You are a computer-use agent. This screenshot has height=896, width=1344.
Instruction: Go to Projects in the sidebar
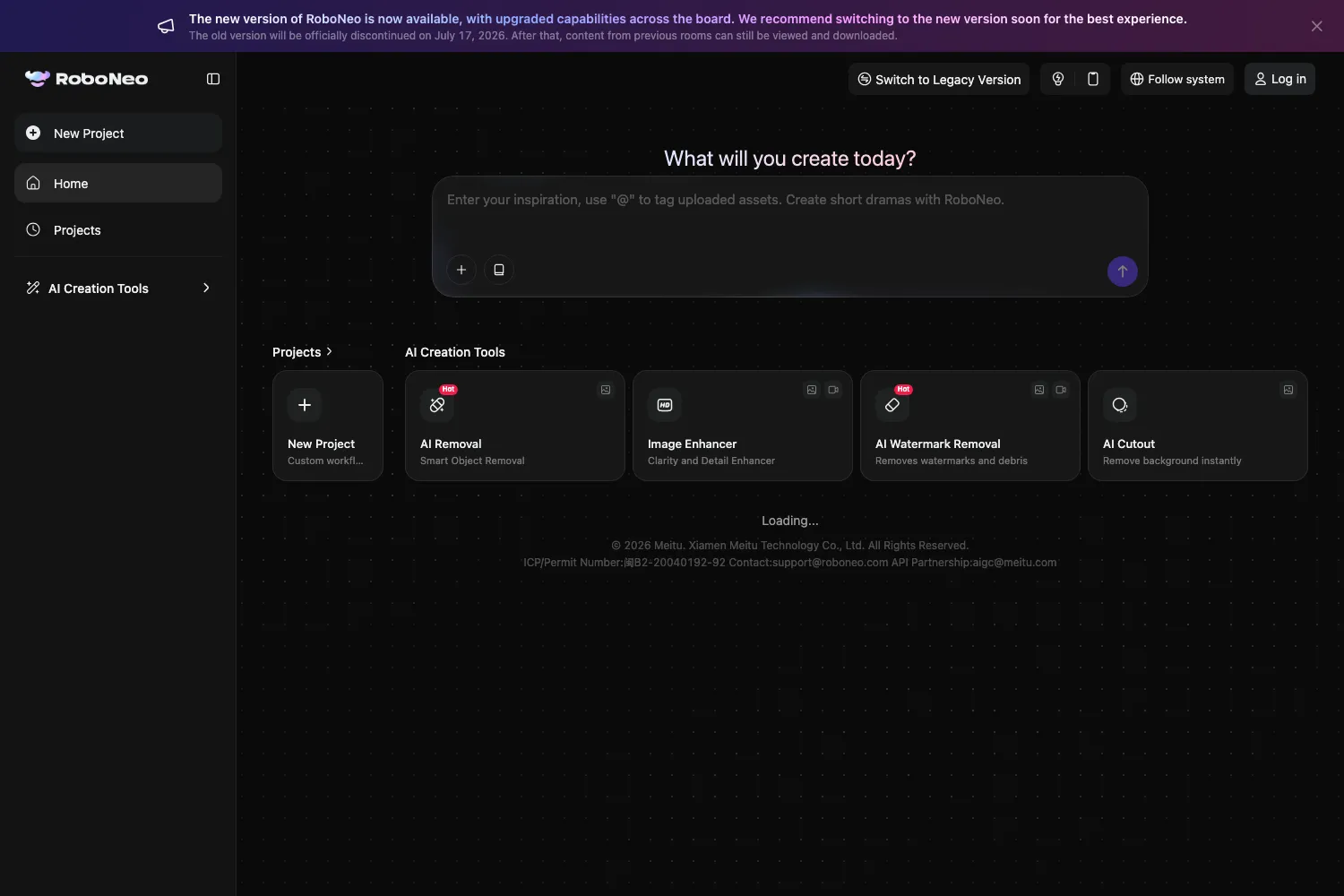(118, 229)
